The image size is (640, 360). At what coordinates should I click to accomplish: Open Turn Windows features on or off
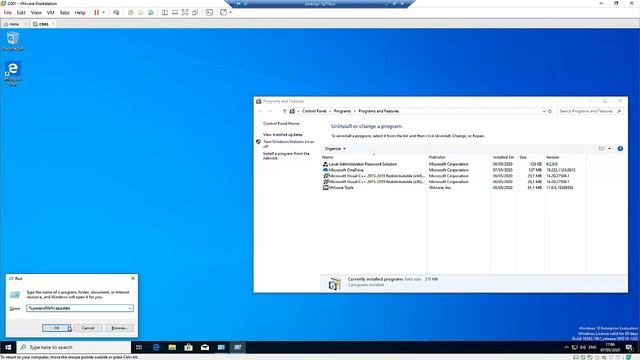[288, 143]
